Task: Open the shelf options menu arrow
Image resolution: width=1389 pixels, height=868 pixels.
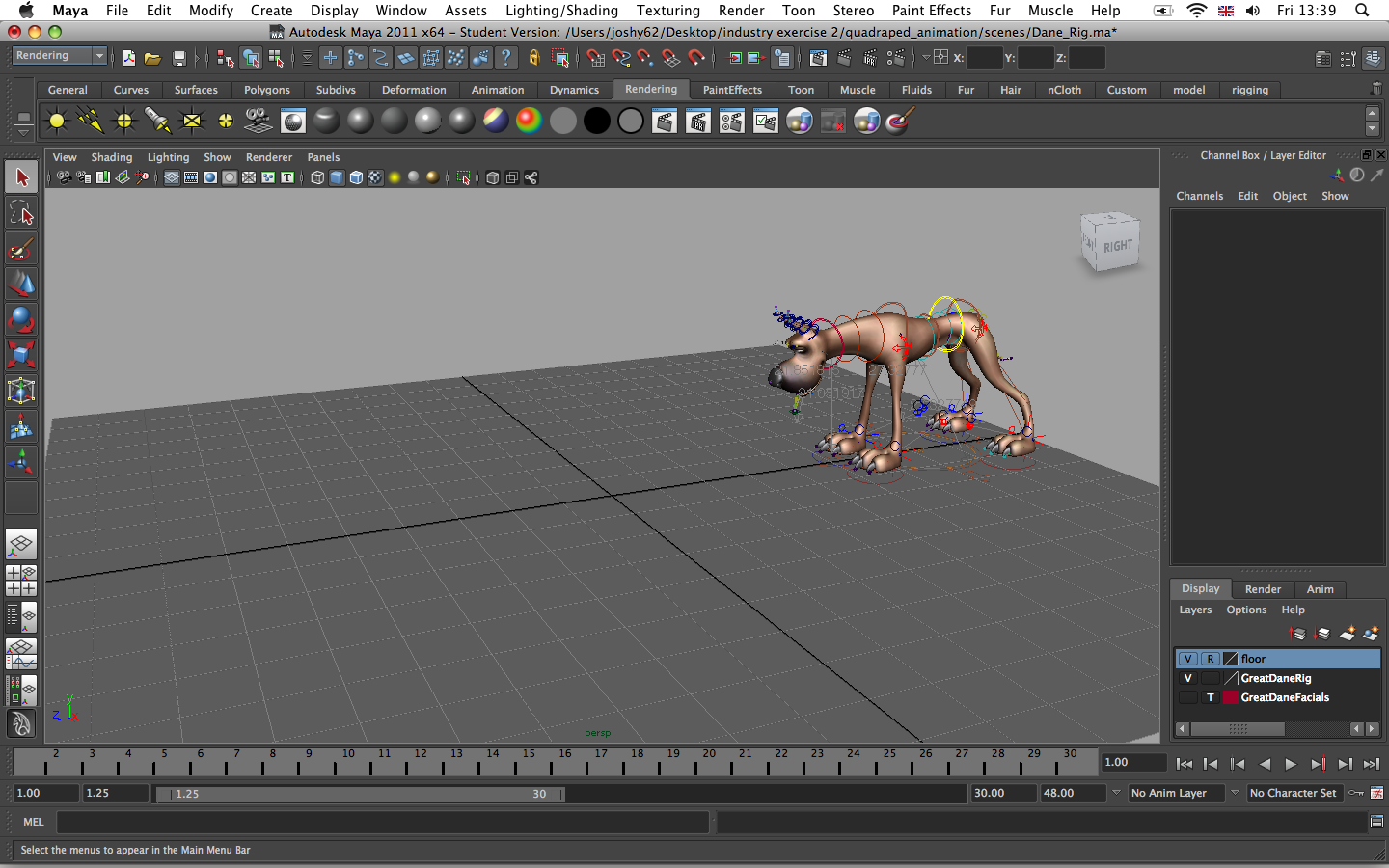Action: click(x=23, y=133)
